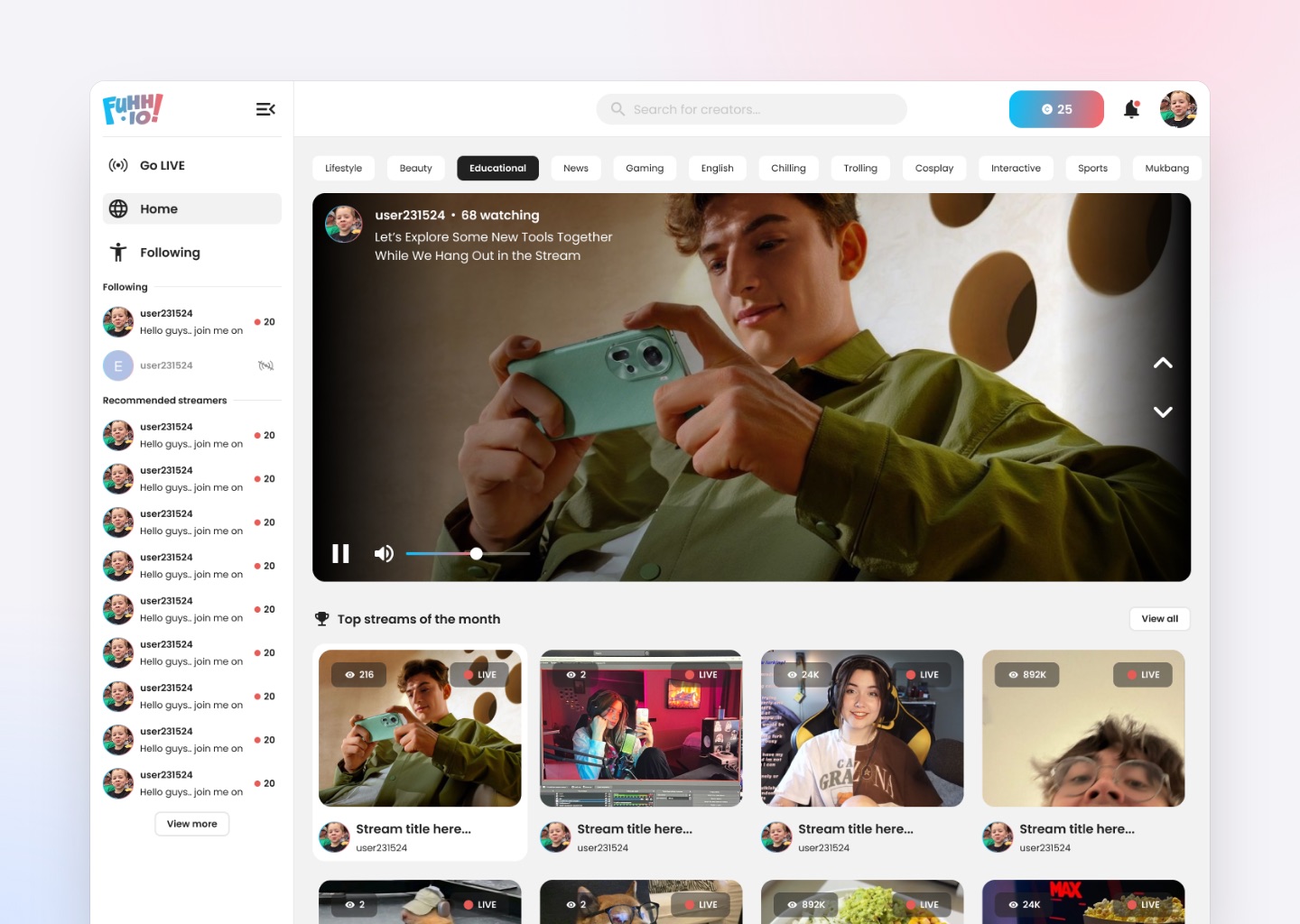The width and height of the screenshot is (1300, 924).
Task: Open Following with the person icon
Action: 118,252
